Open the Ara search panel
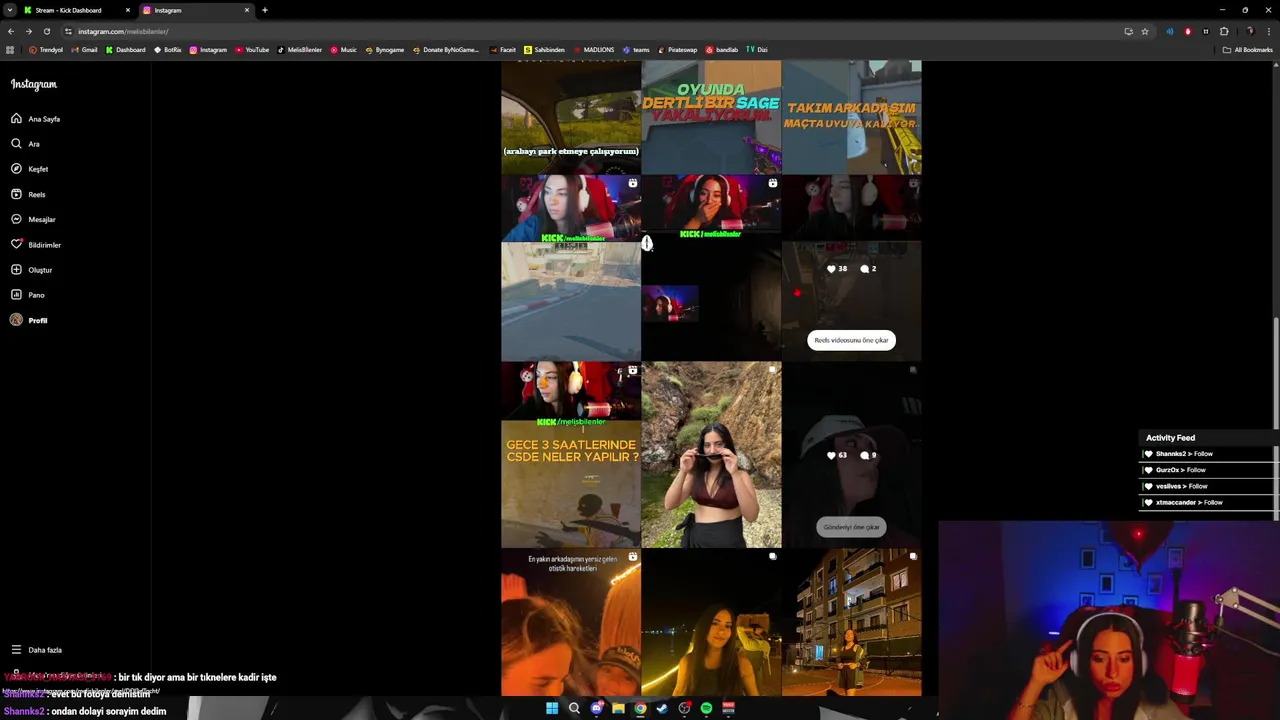Viewport: 1280px width, 720px height. point(25,144)
